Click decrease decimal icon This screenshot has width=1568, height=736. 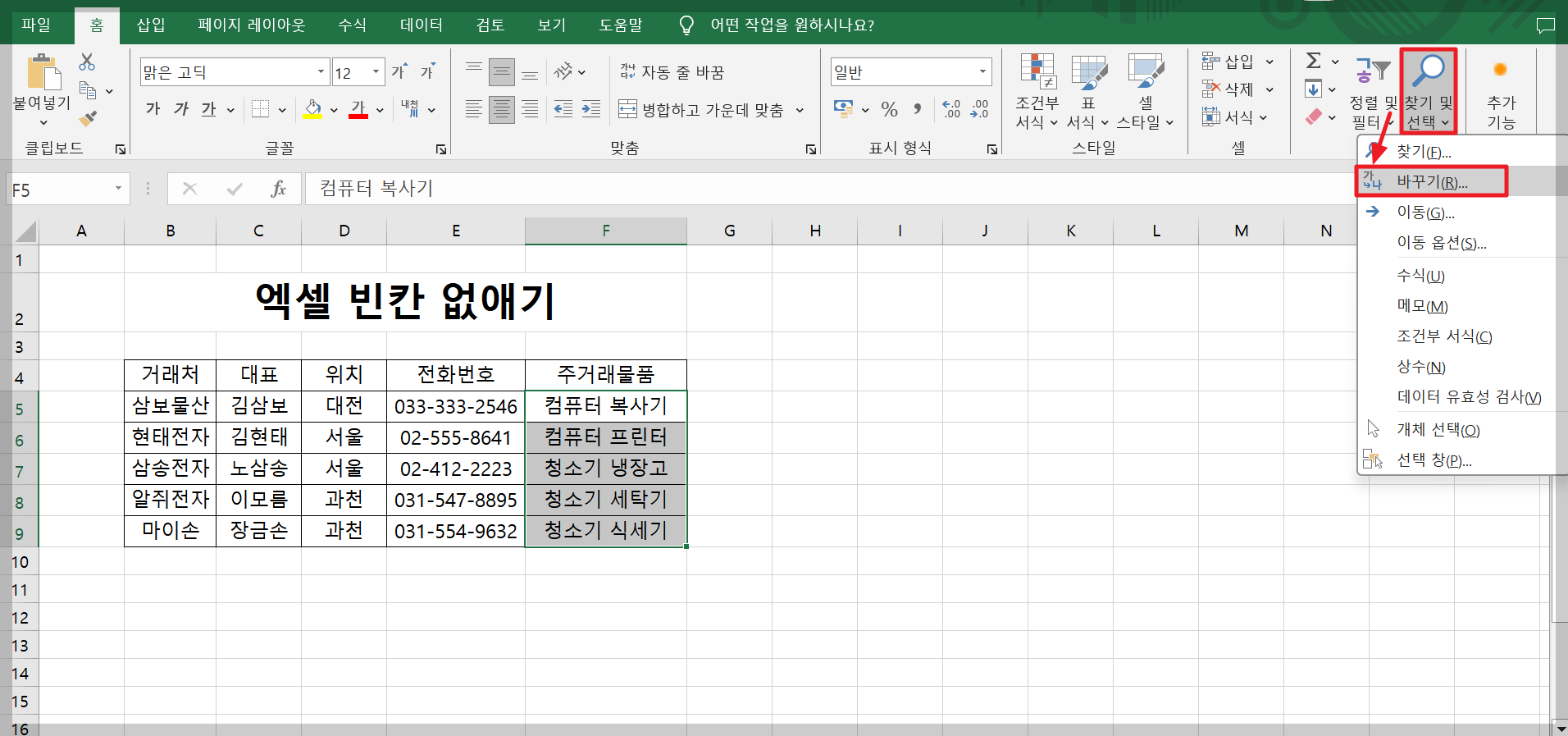coord(979,109)
